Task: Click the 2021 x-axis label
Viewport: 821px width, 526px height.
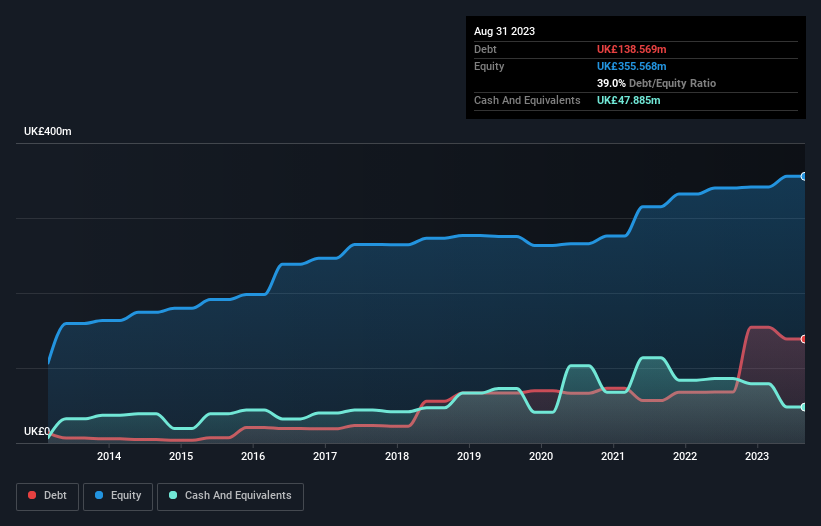Action: [613, 456]
